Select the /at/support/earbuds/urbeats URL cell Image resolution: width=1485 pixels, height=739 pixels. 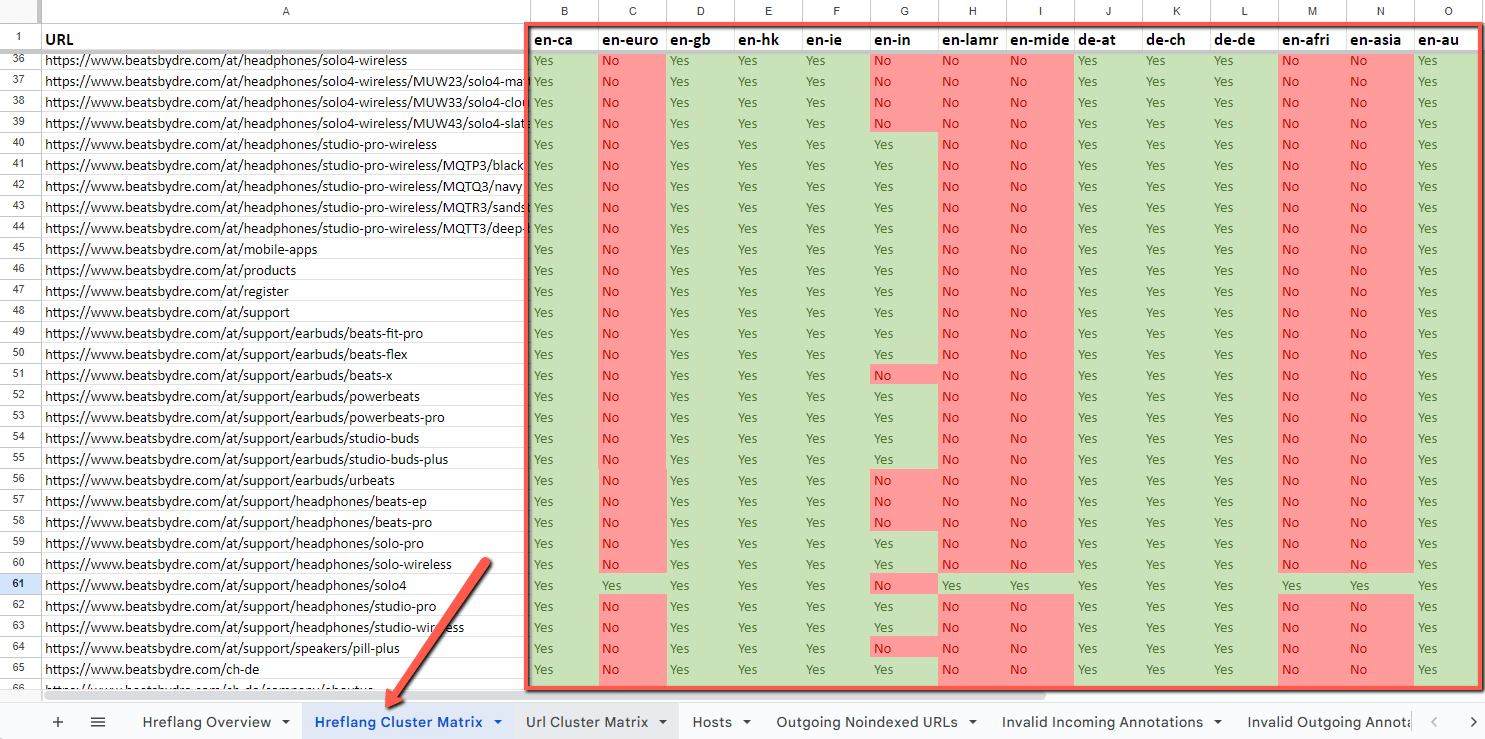pos(286,480)
